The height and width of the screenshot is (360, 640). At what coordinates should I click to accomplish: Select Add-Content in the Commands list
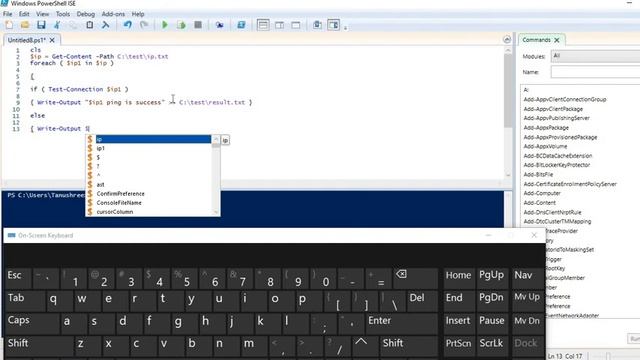point(540,202)
